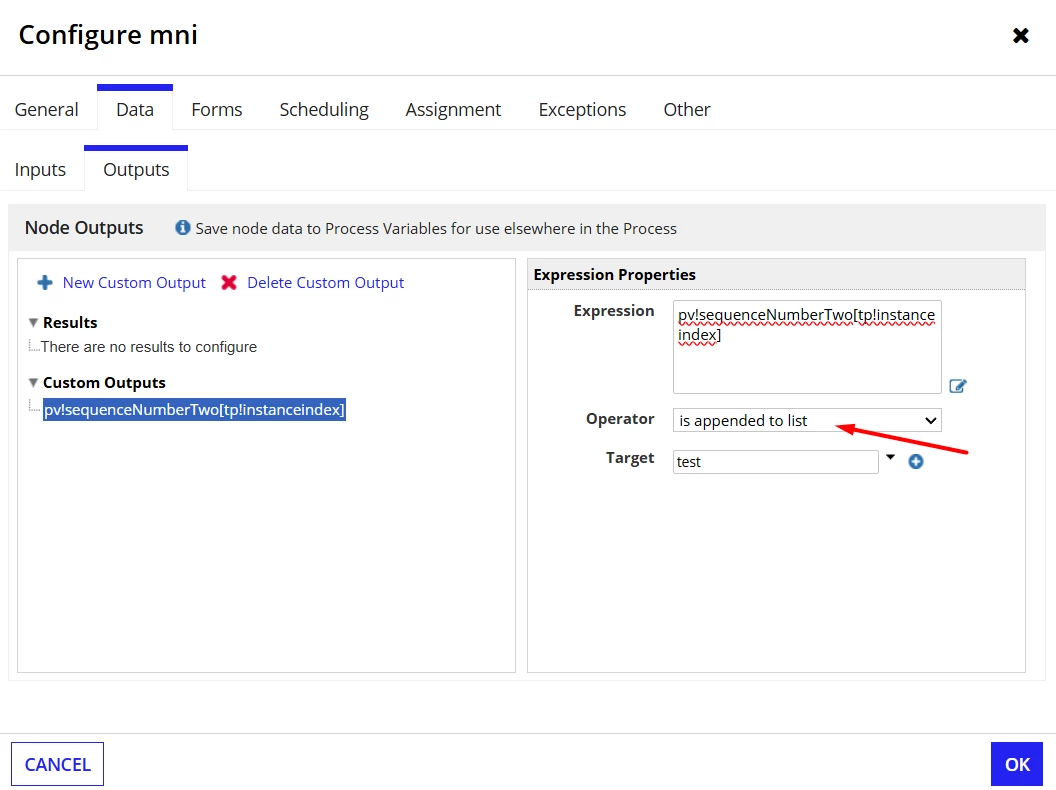Viewport: 1056px width, 790px height.
Task: Go to the Assignment tab
Action: pyautogui.click(x=453, y=109)
